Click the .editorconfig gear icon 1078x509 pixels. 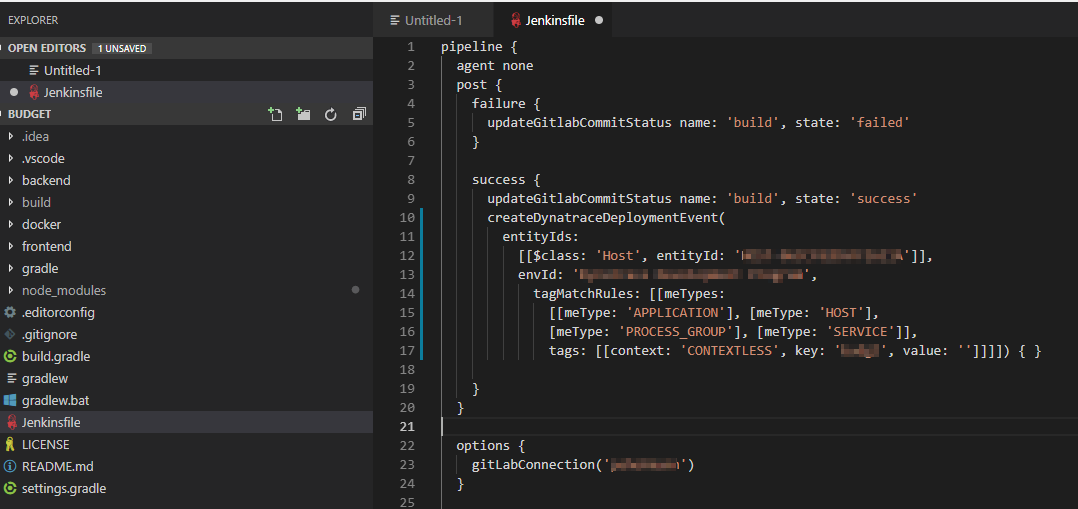(11, 312)
